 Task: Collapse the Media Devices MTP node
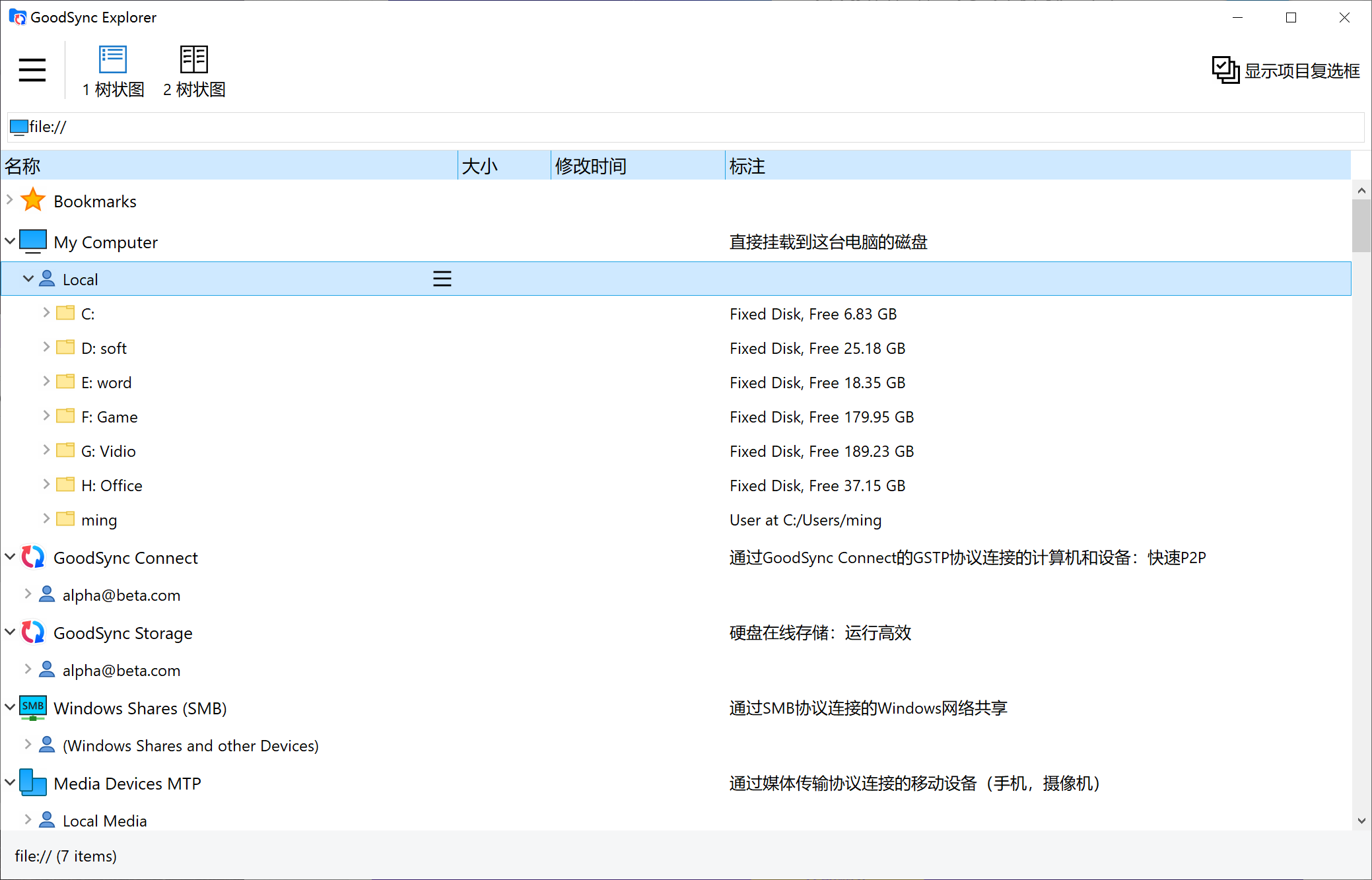pyautogui.click(x=10, y=782)
